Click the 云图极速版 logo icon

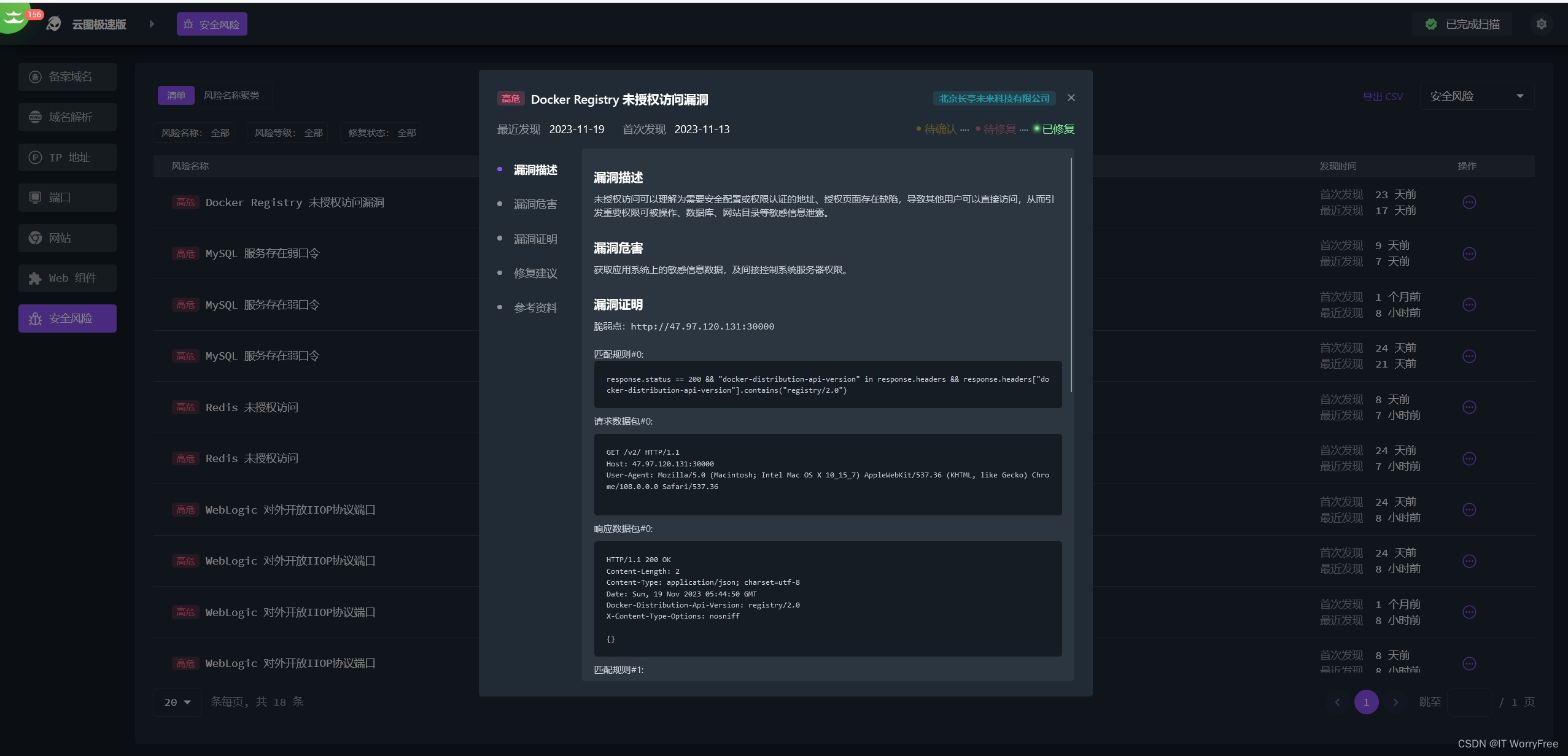point(54,24)
